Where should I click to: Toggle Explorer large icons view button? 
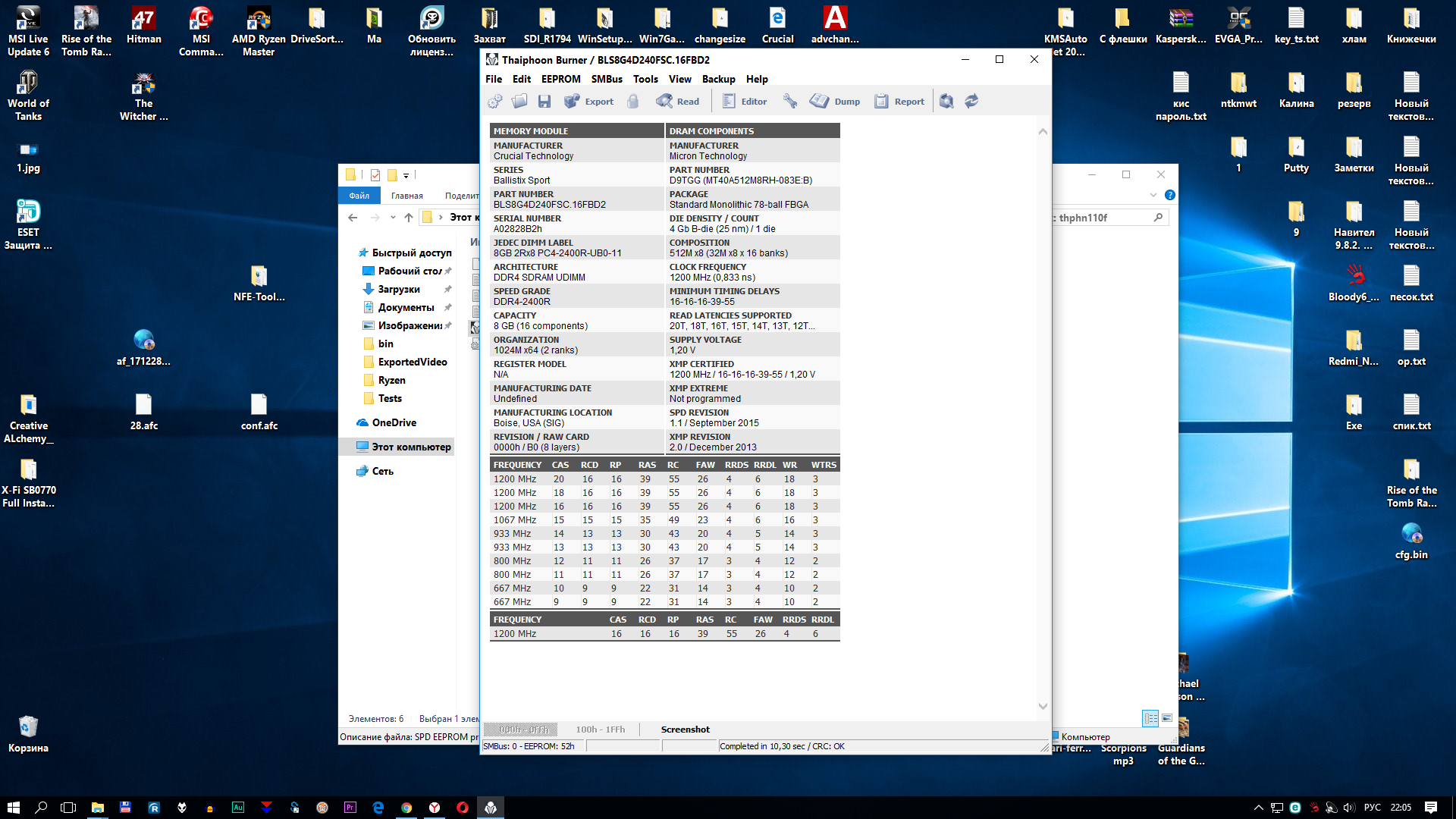[1167, 718]
